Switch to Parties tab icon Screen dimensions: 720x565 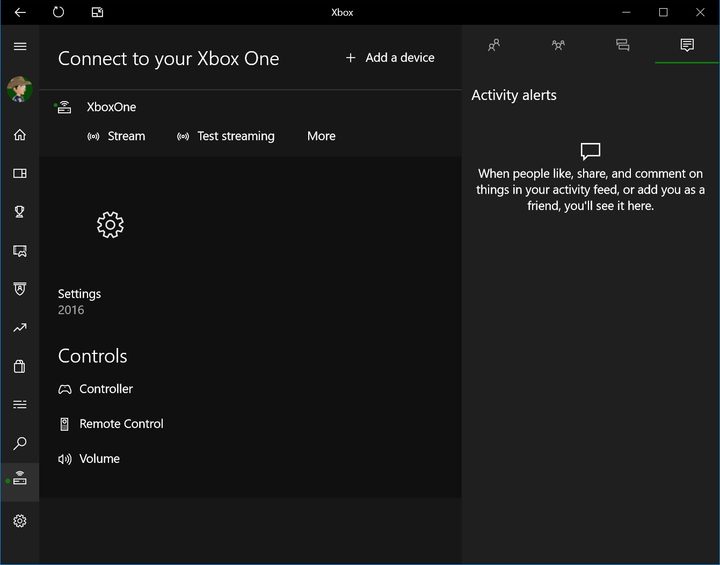click(x=558, y=45)
